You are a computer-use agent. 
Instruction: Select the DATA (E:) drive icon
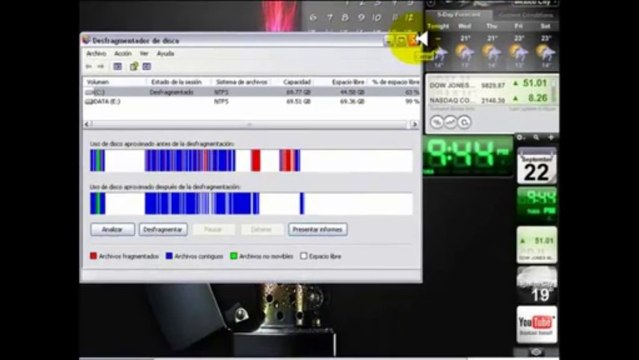89,102
